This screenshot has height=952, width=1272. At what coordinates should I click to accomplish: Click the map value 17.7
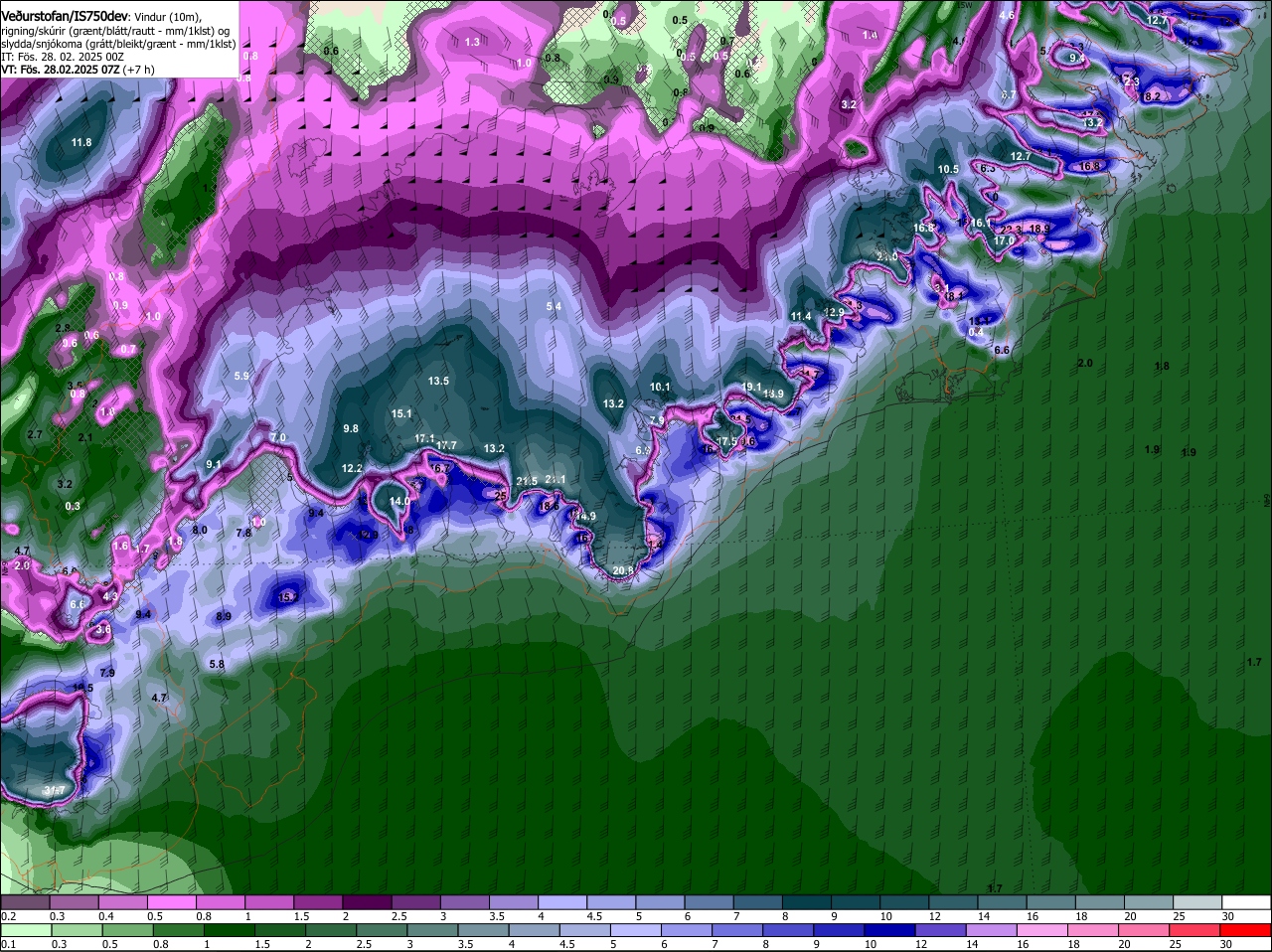point(446,446)
